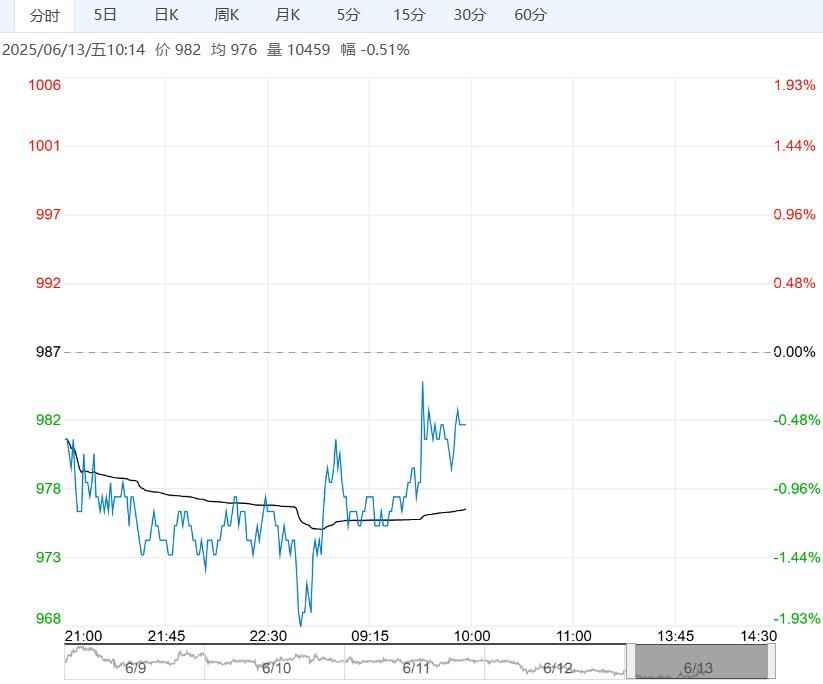
Task: Click the 6/9 section of the date navigator
Action: [x=135, y=662]
